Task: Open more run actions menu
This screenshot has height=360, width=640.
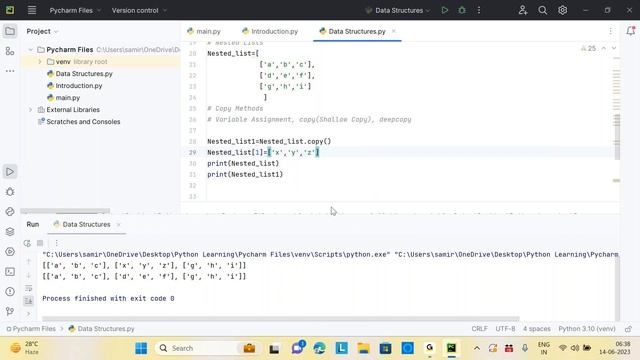Action: pos(479,10)
